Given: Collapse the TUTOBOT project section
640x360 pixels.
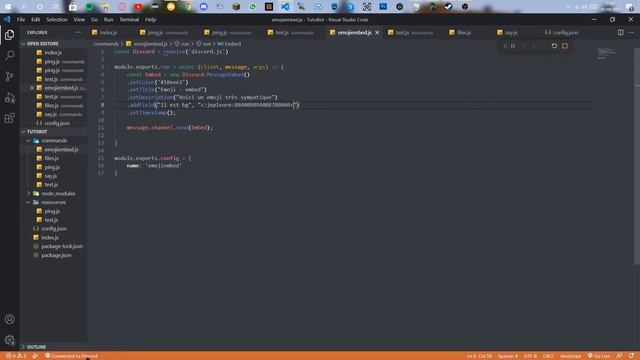Looking at the screenshot, I should coord(37,132).
